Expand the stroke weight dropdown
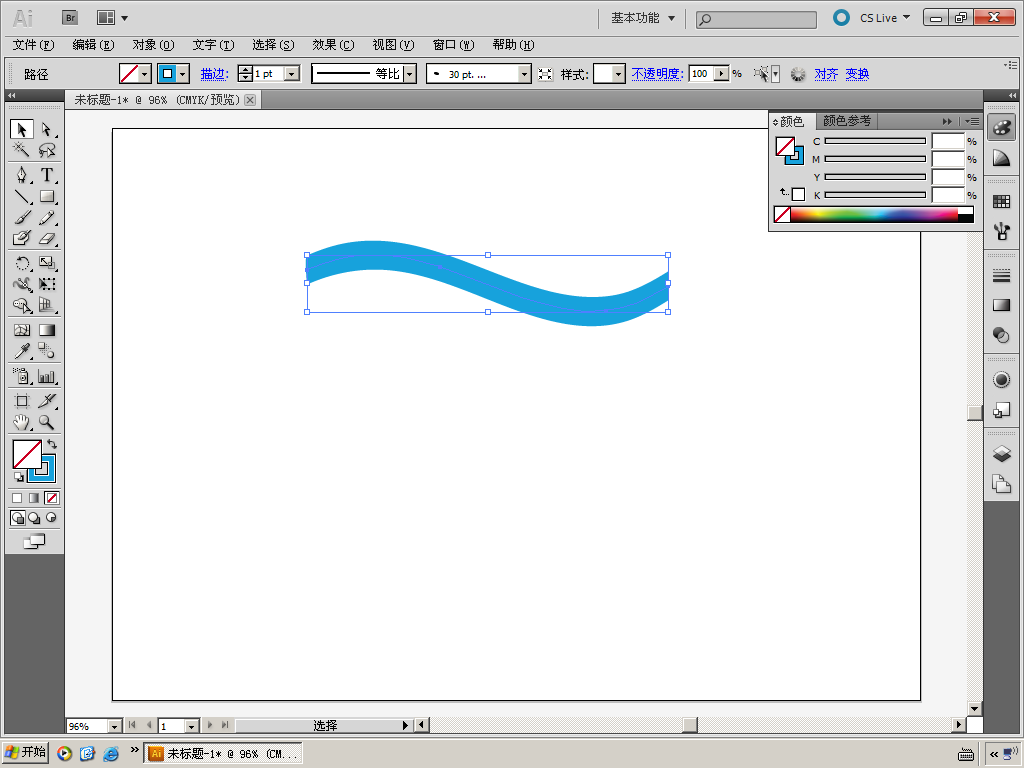The width and height of the screenshot is (1024, 768). coord(292,74)
